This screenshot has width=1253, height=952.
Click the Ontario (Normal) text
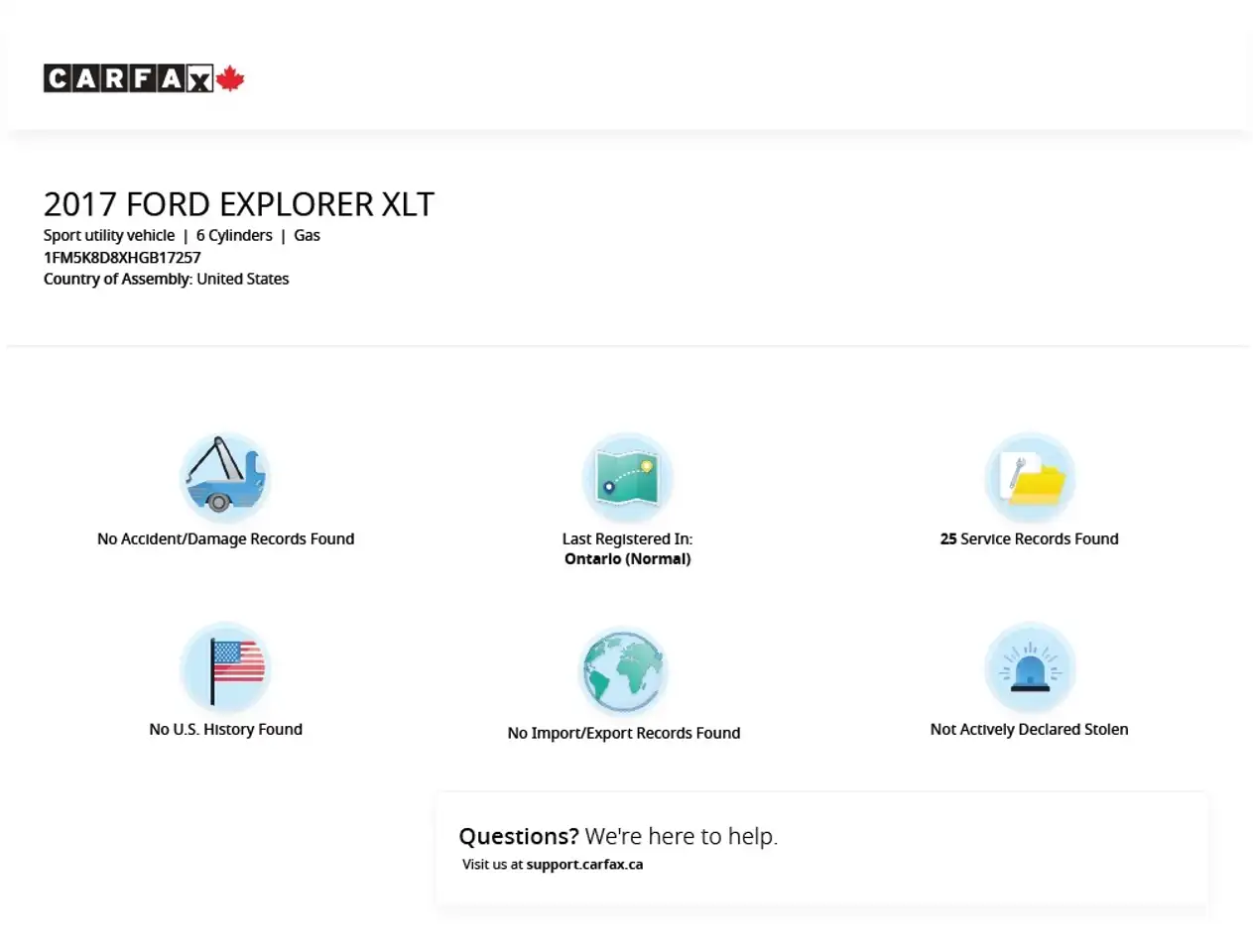point(628,559)
